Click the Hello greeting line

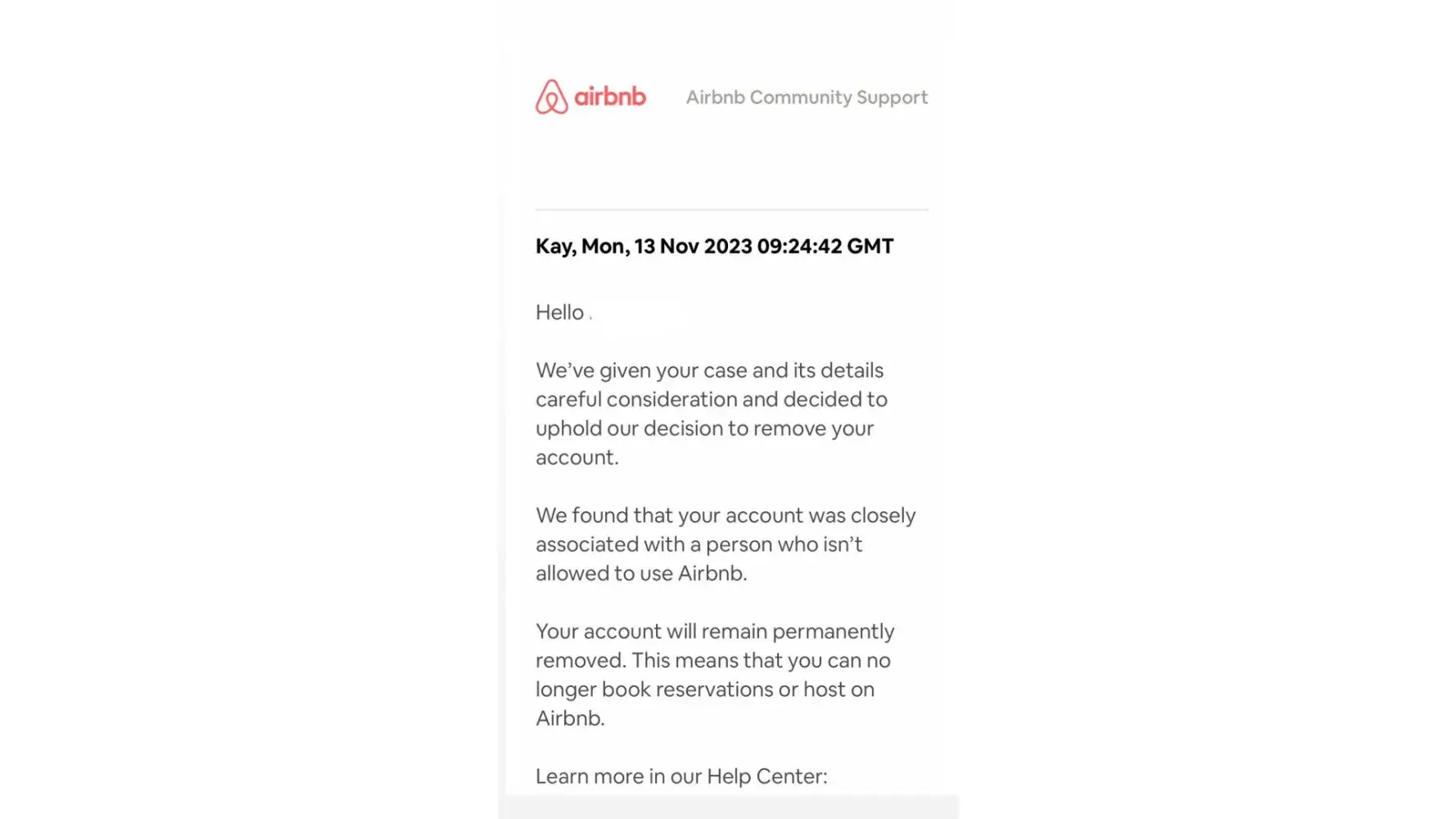tap(560, 313)
